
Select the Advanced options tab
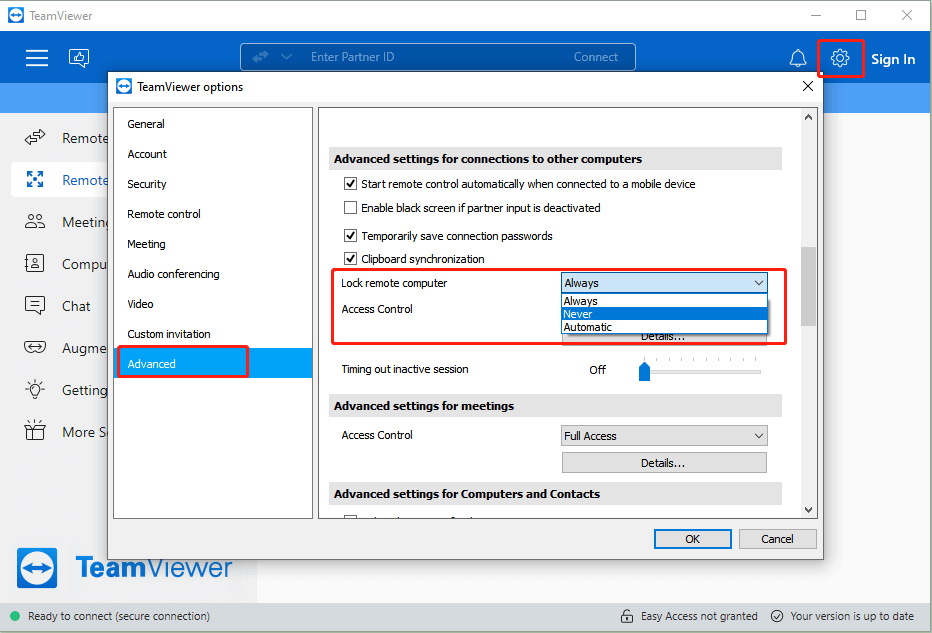[213, 363]
